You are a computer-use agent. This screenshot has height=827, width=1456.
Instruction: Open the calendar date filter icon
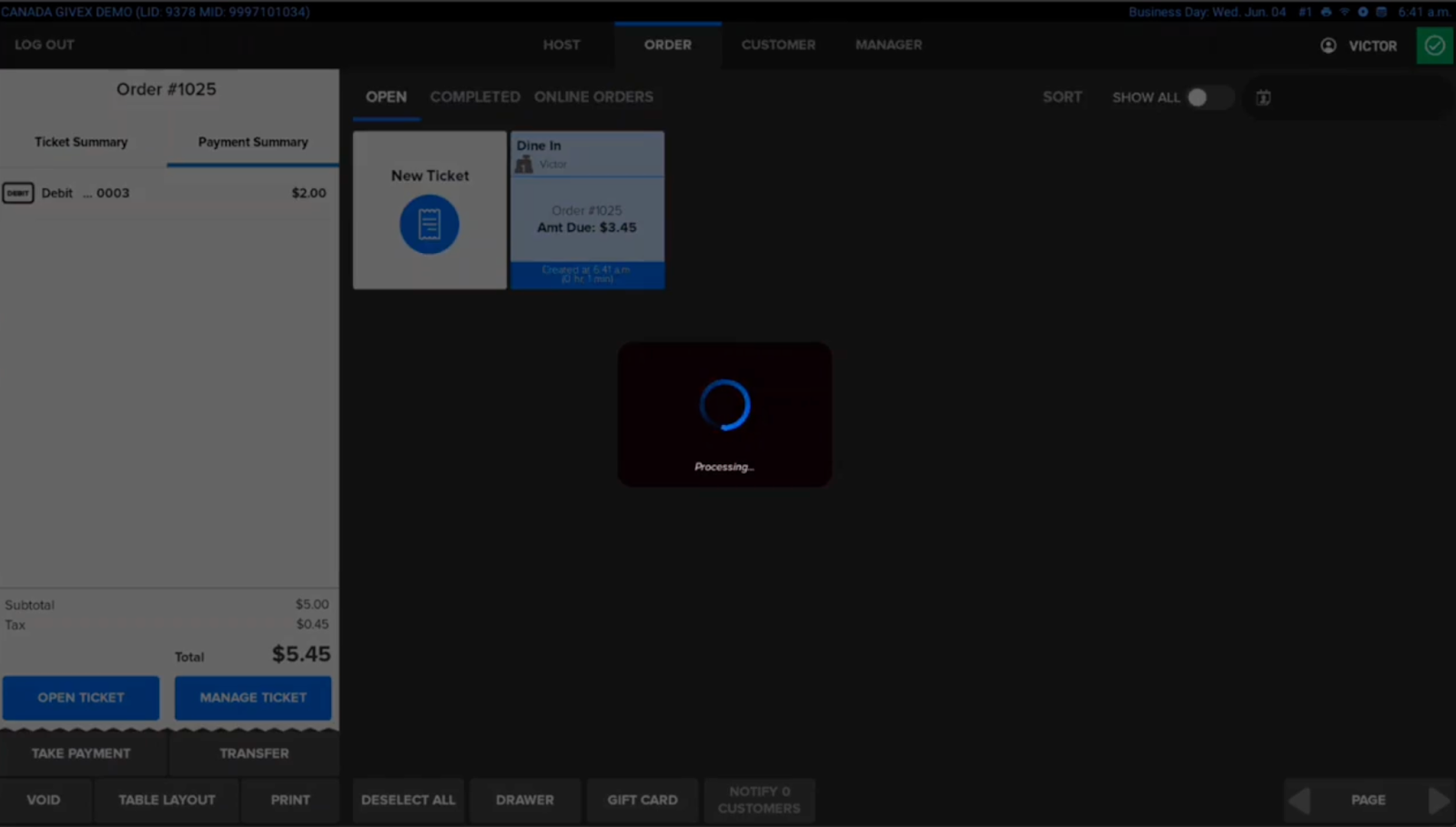(x=1263, y=97)
